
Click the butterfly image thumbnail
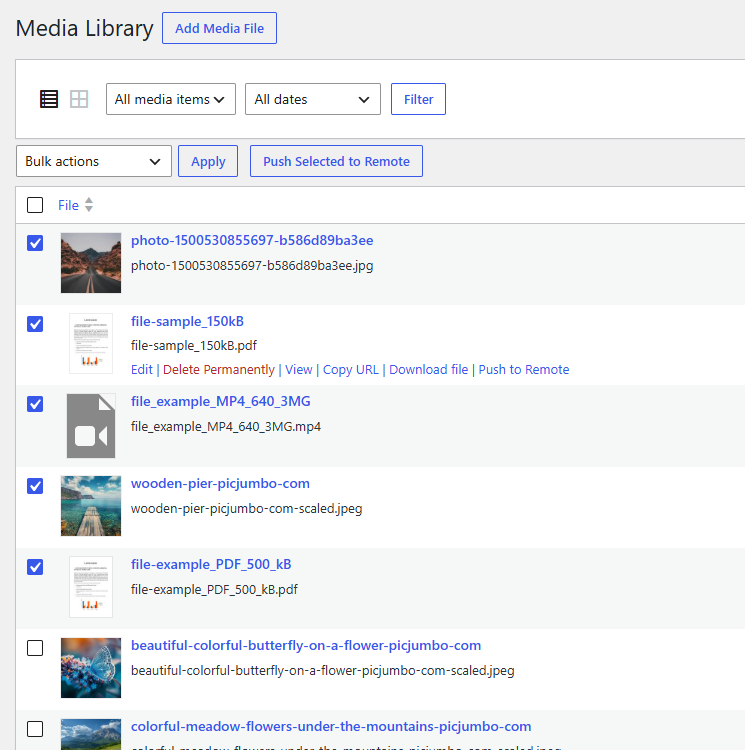coord(91,668)
